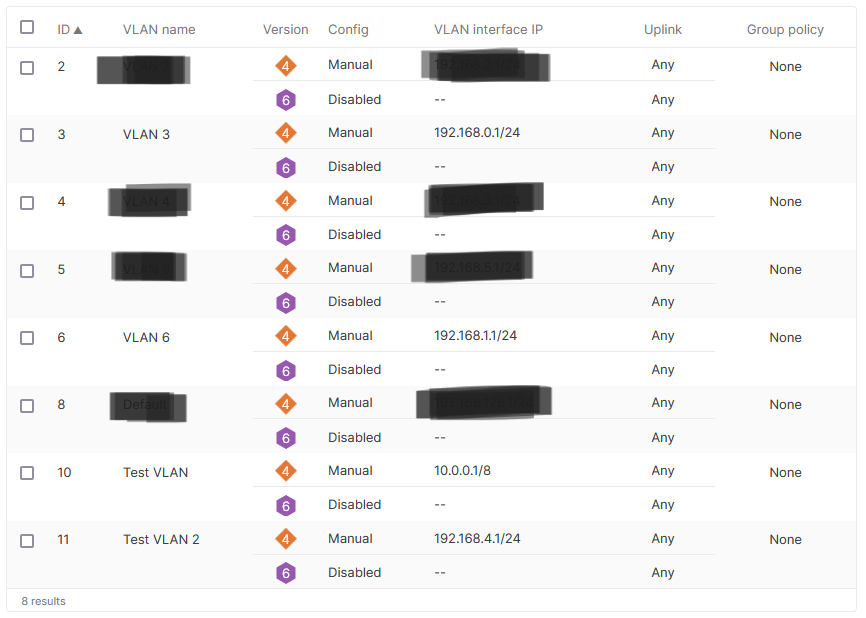The width and height of the screenshot is (866, 618).
Task: Click the orange IPv4 badge on VLAN ID 10 row
Action: point(286,470)
